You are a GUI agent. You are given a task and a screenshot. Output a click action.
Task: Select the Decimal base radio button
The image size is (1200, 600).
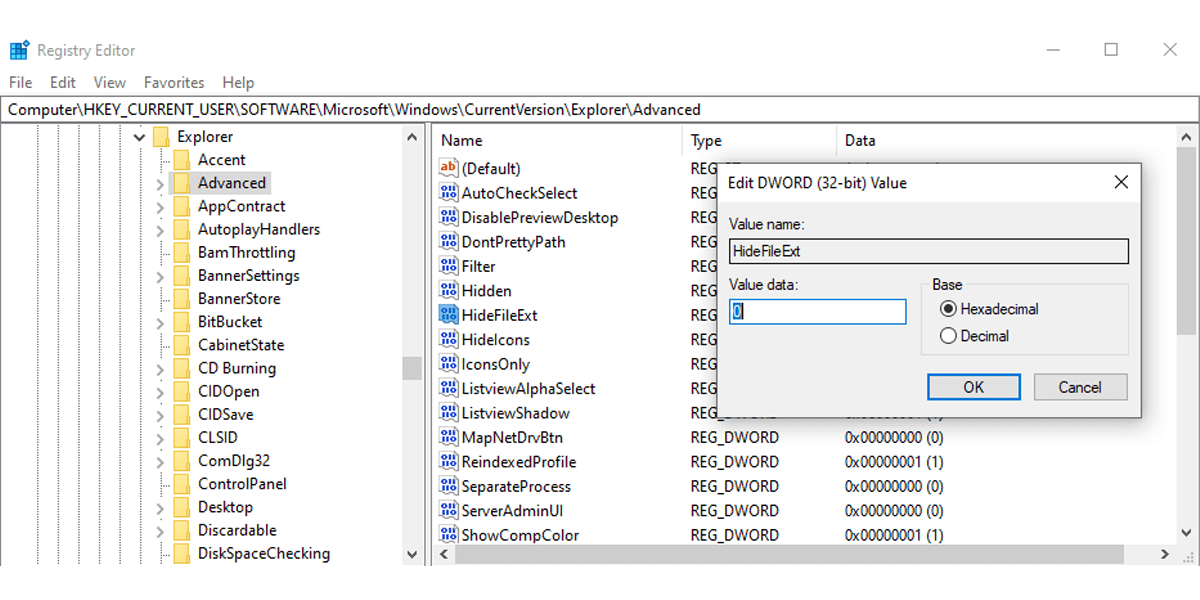[948, 335]
